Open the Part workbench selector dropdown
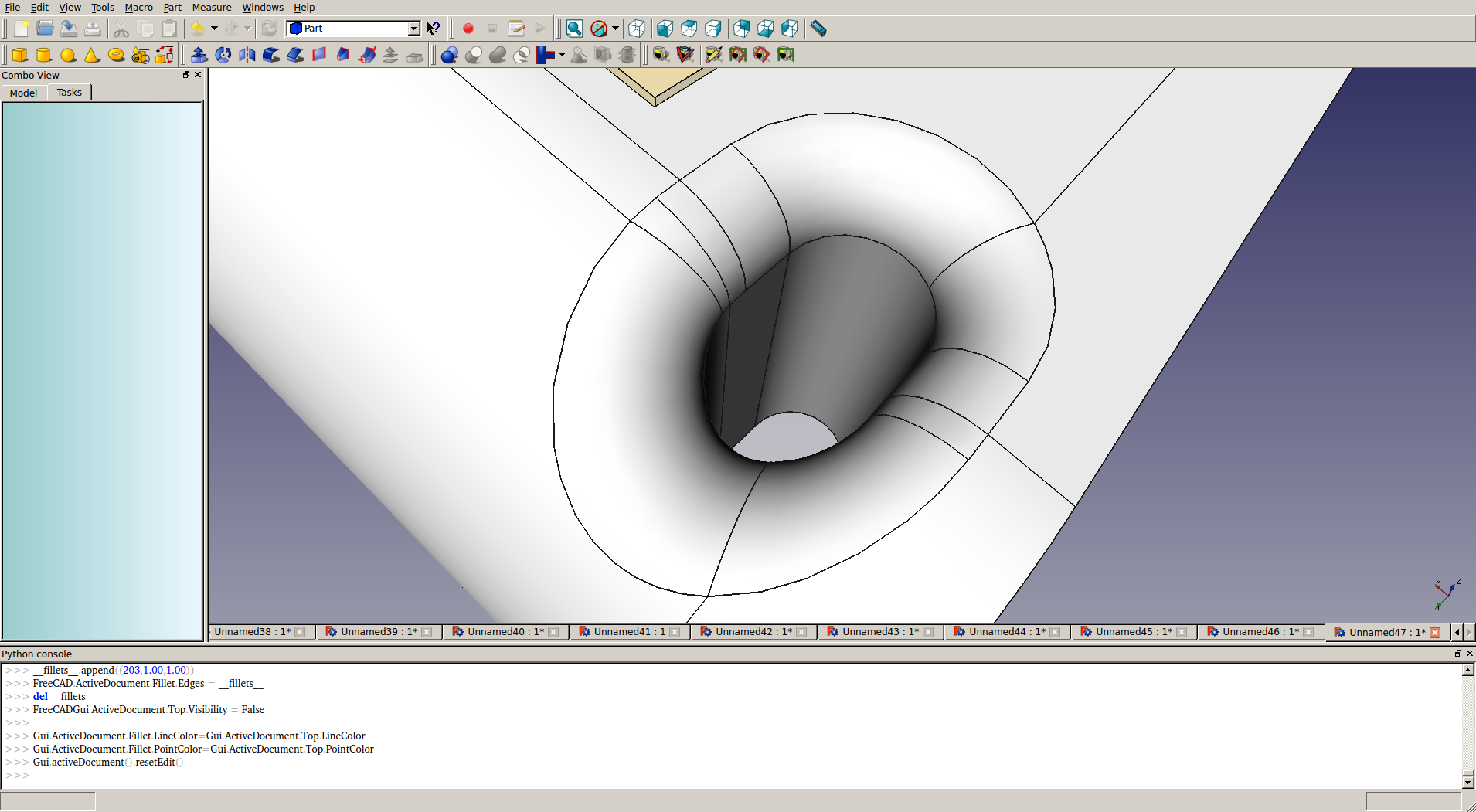This screenshot has height=812, width=1476. point(413,29)
